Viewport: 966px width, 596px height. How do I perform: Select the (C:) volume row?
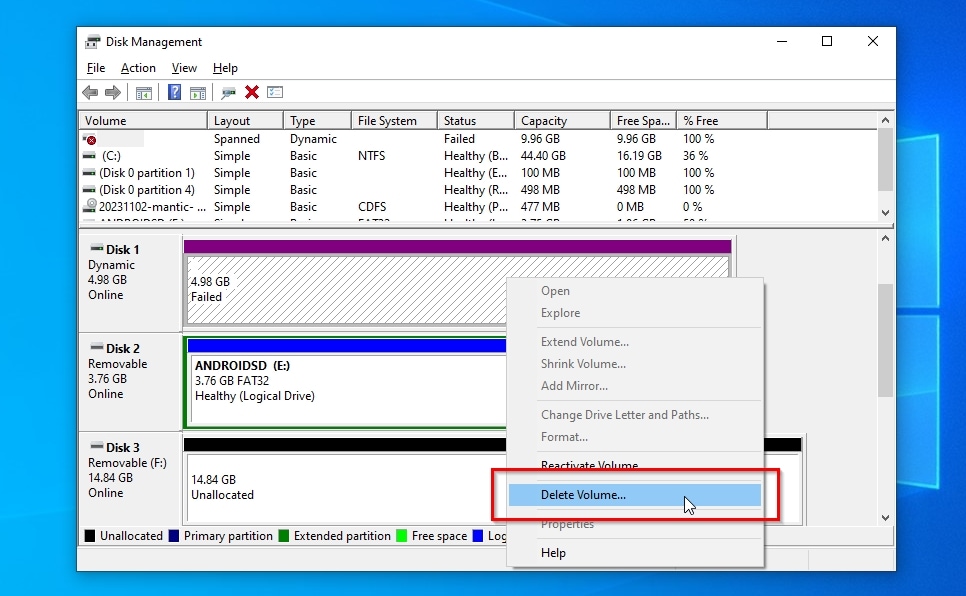tap(111, 156)
